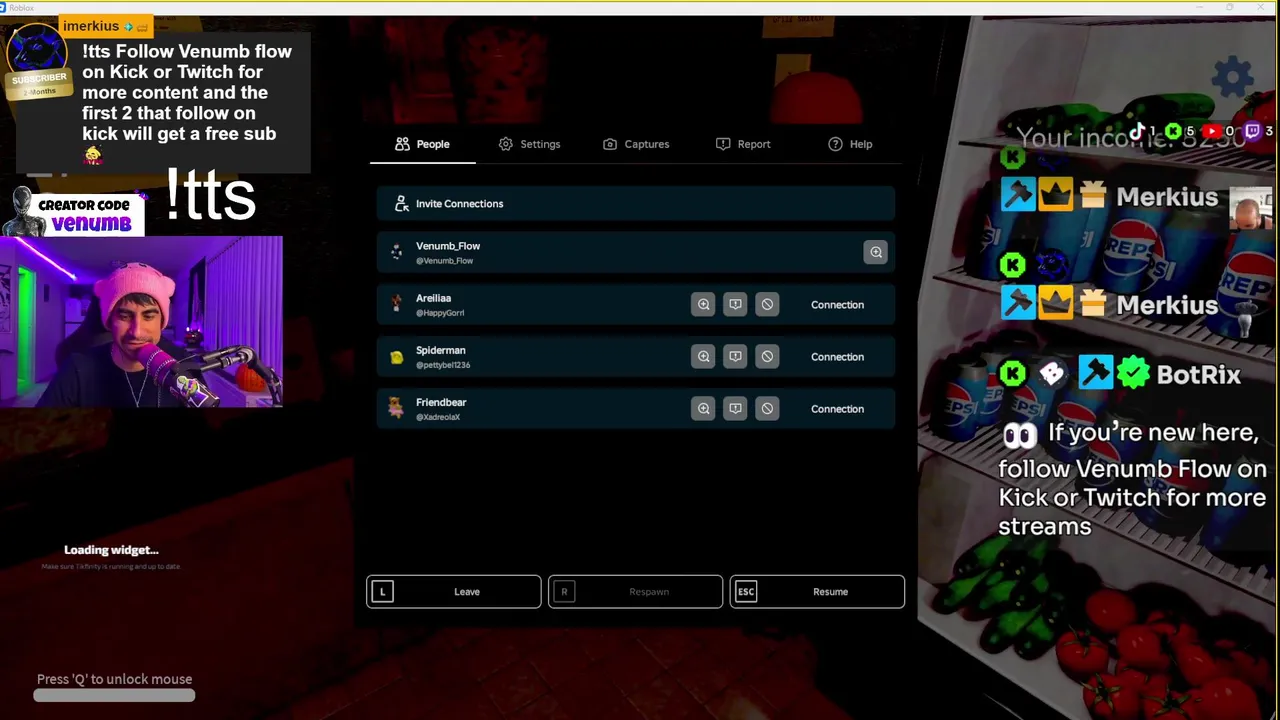Switch to the Settings tab

pyautogui.click(x=529, y=144)
